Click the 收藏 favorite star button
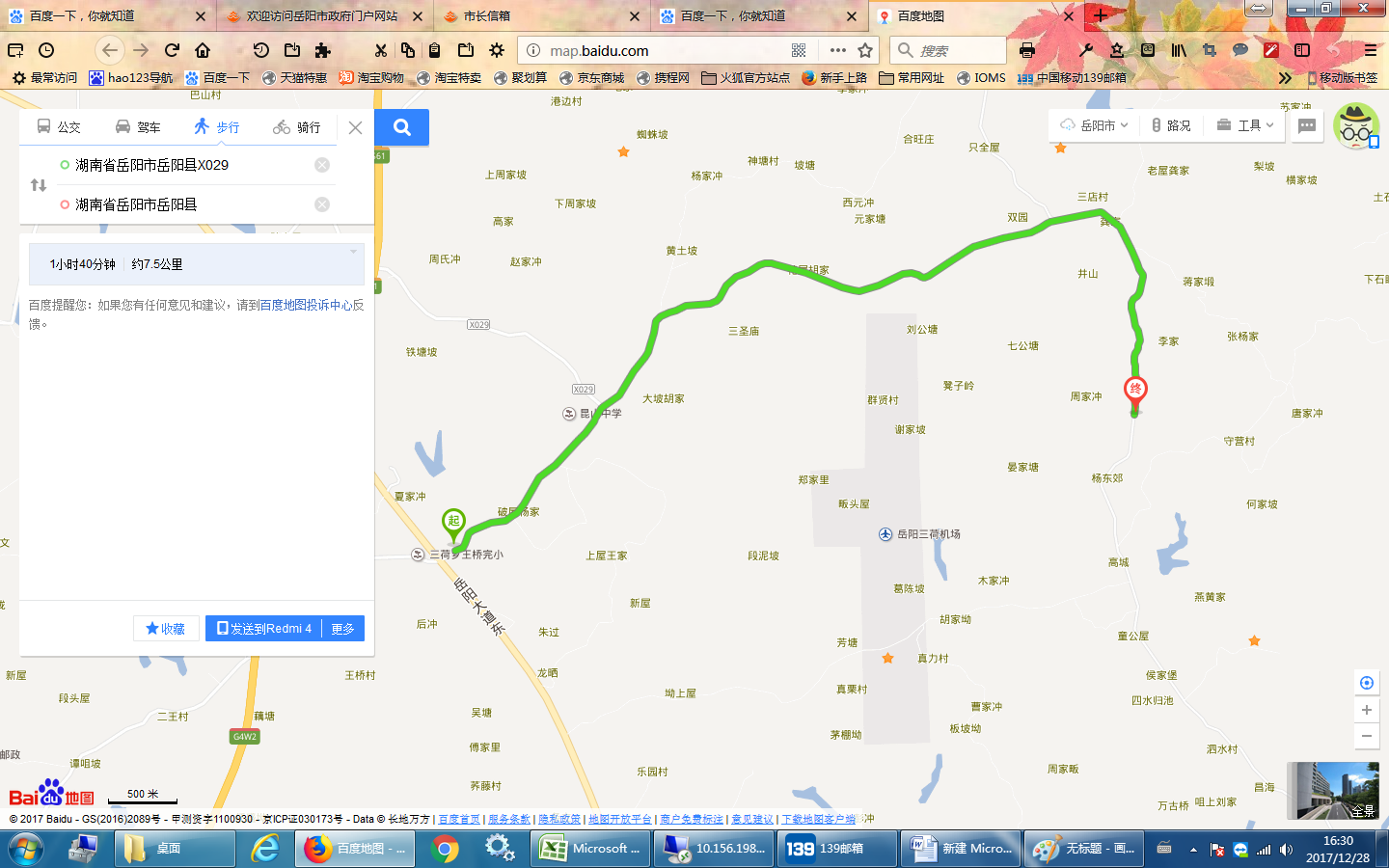 coord(166,629)
